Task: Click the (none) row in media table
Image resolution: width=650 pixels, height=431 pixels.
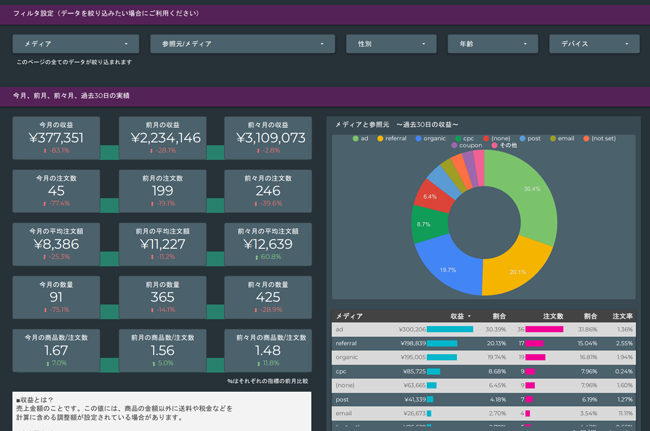Action: point(484,385)
